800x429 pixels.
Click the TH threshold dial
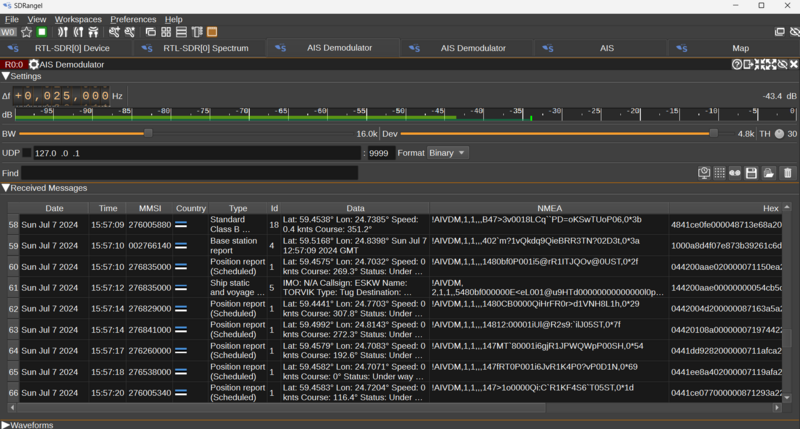click(779, 134)
